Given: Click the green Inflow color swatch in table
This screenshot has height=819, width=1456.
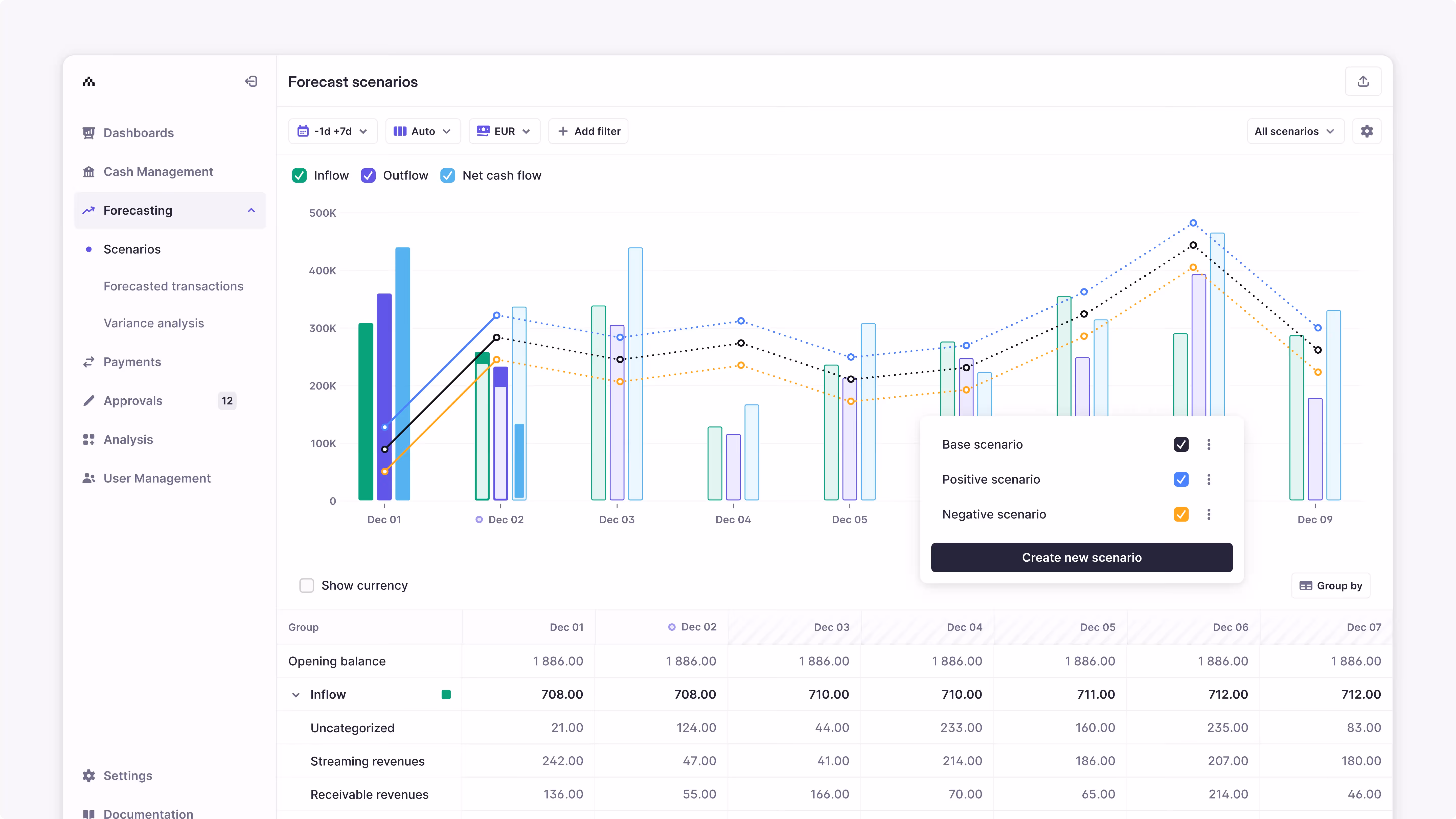Looking at the screenshot, I should (446, 695).
